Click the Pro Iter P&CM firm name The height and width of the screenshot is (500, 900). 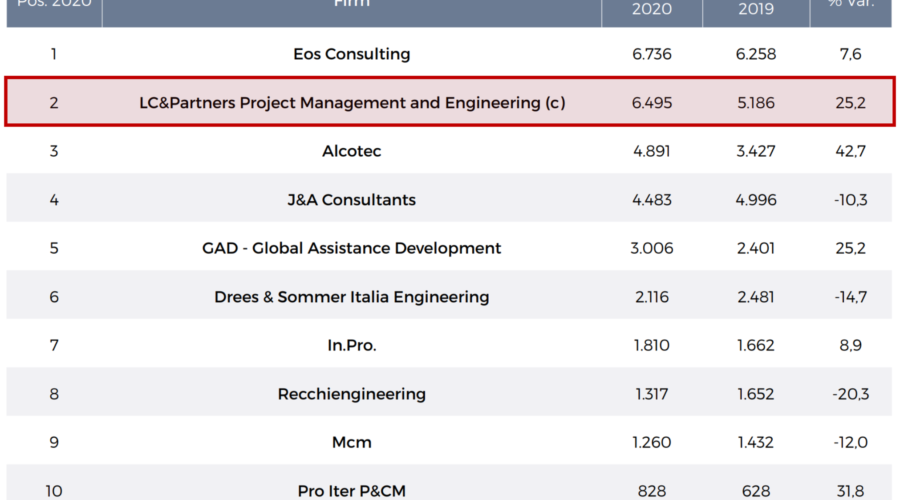pos(352,491)
